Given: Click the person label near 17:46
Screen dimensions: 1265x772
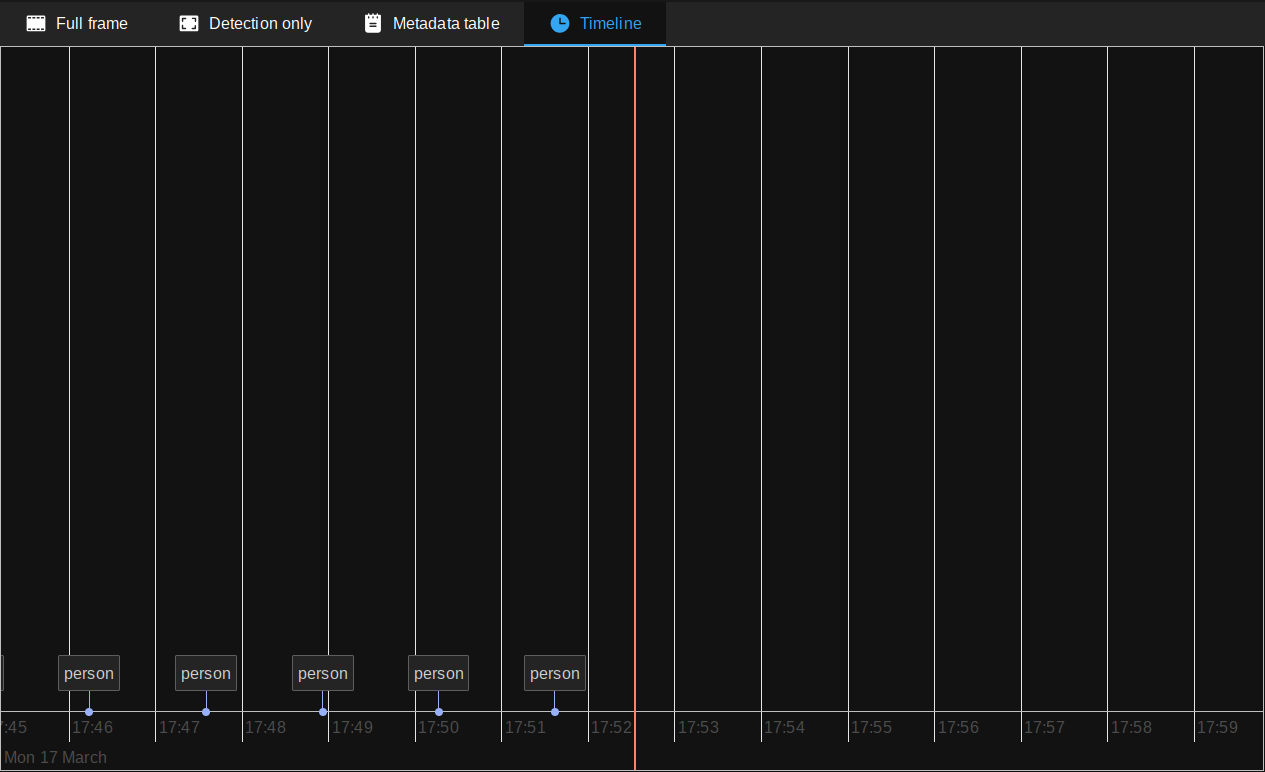Looking at the screenshot, I should (x=88, y=673).
